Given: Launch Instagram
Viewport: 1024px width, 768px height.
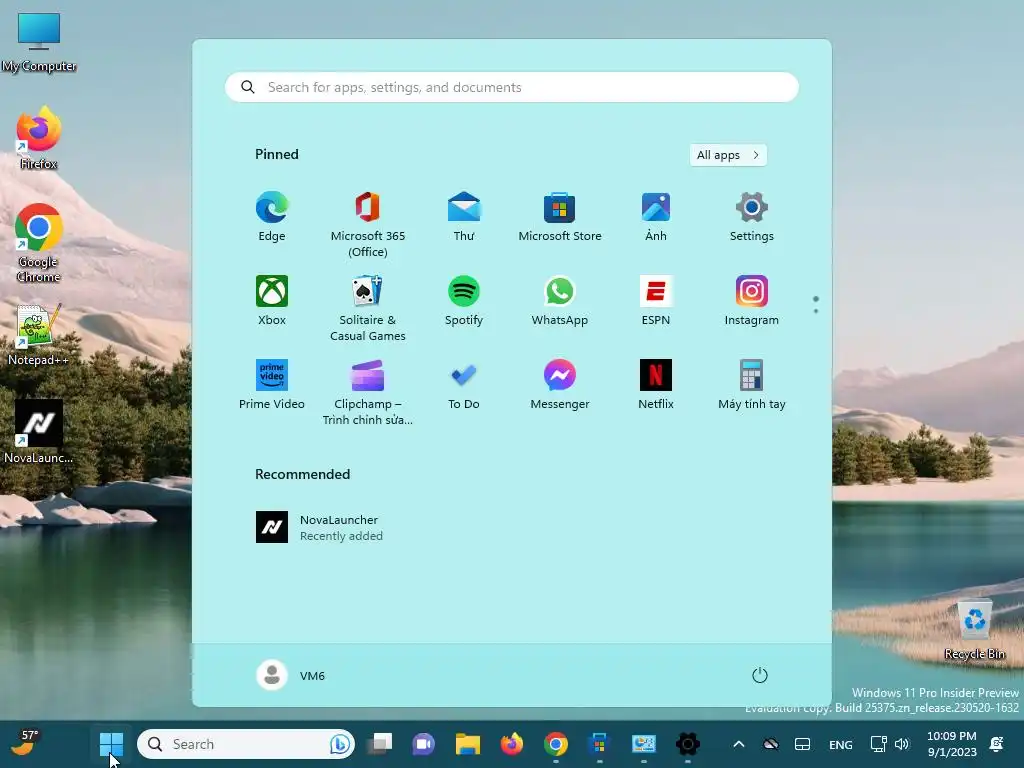Looking at the screenshot, I should pyautogui.click(x=752, y=300).
